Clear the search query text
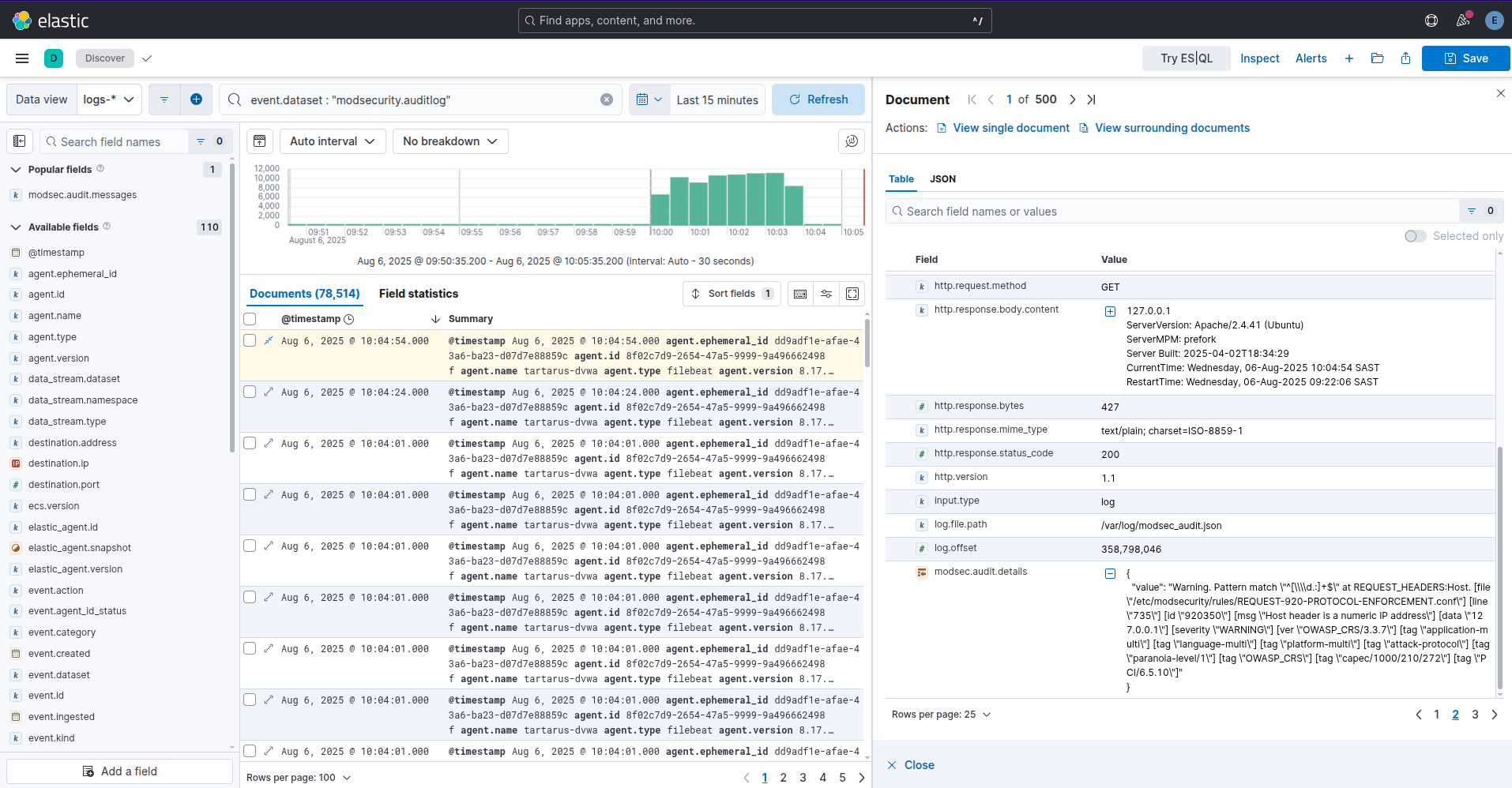1512x788 pixels. [606, 99]
